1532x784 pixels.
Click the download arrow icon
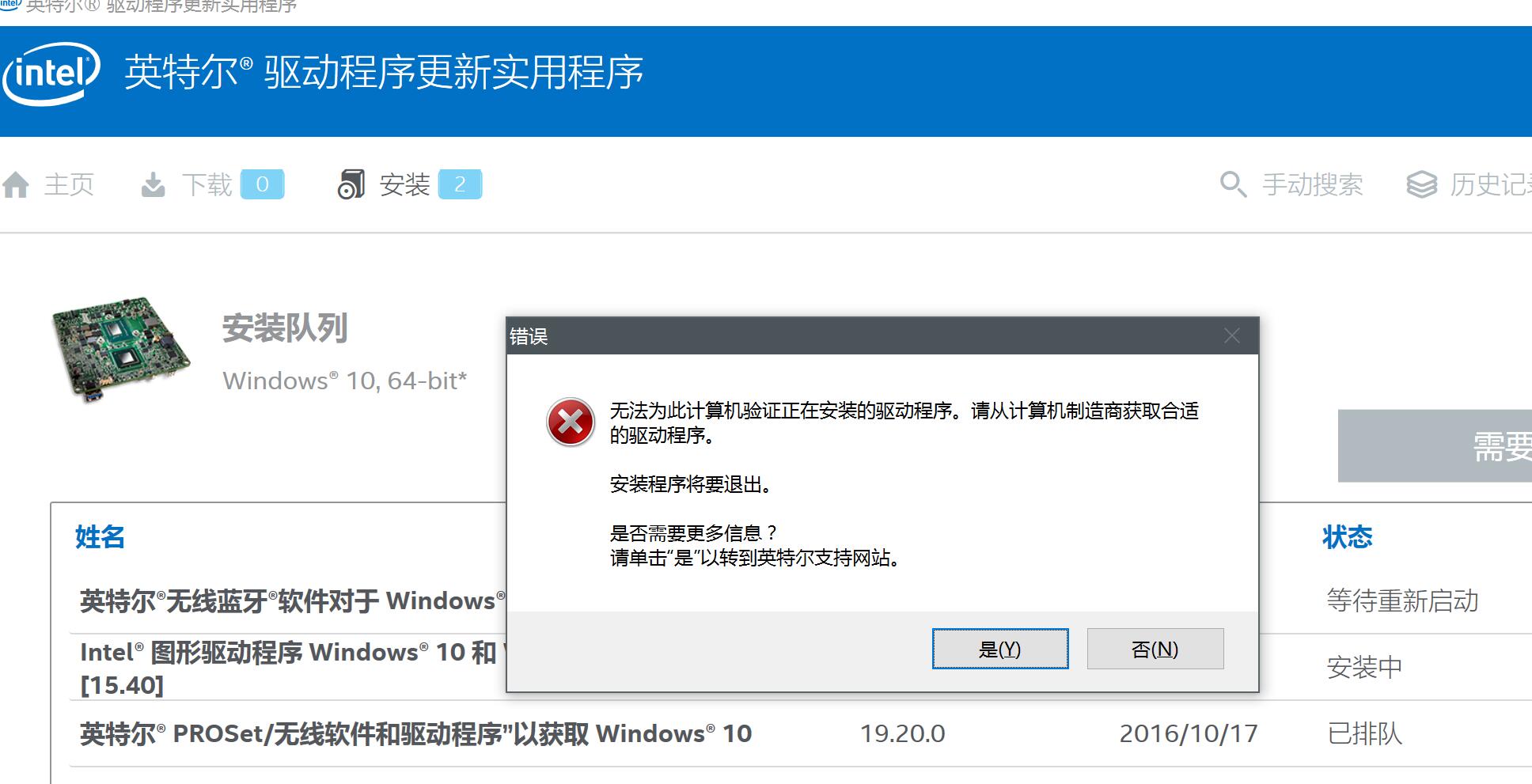pyautogui.click(x=154, y=185)
